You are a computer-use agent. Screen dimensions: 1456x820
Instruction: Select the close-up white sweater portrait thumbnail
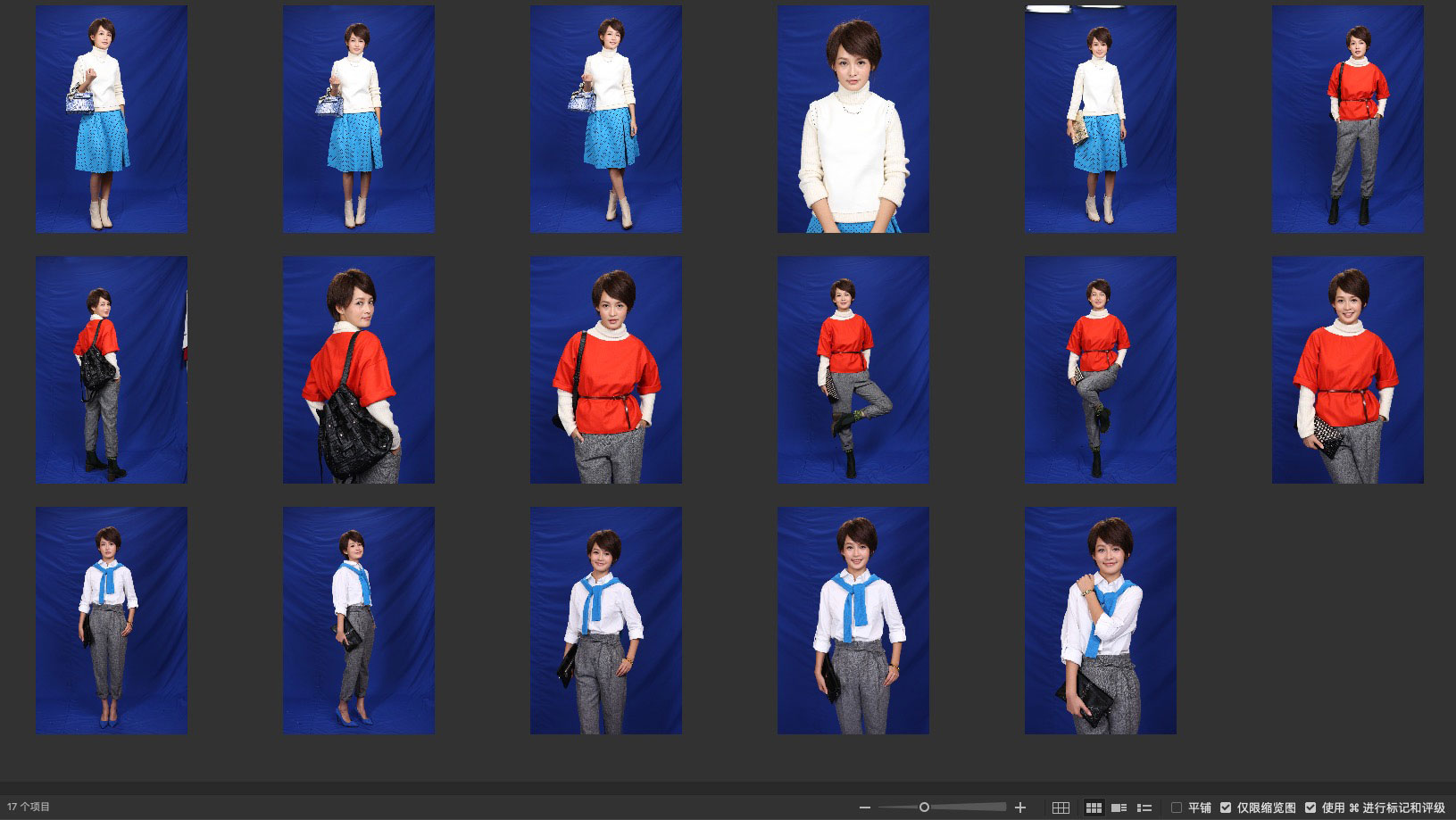853,119
